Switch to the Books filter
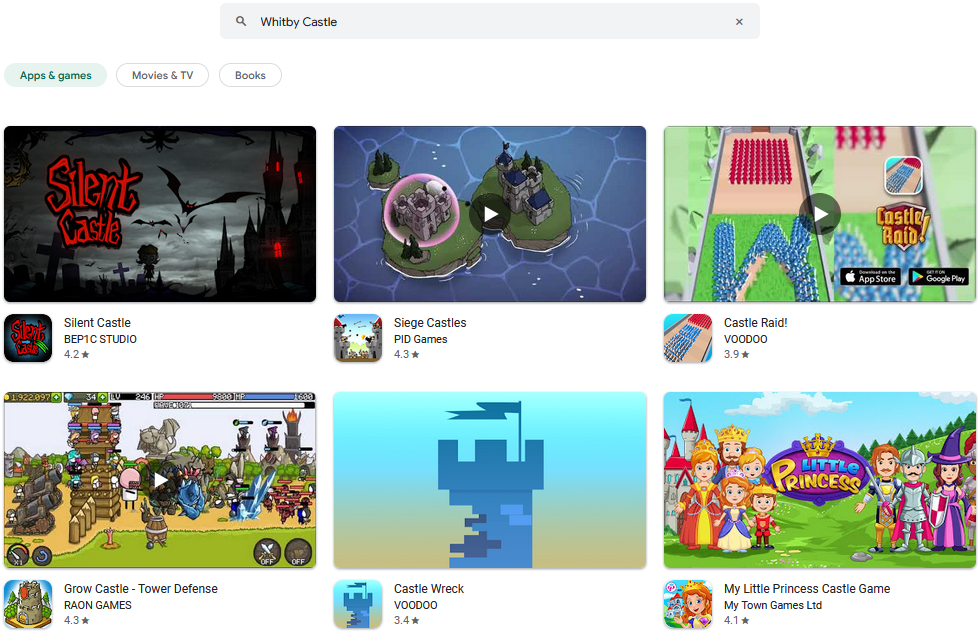 click(250, 75)
